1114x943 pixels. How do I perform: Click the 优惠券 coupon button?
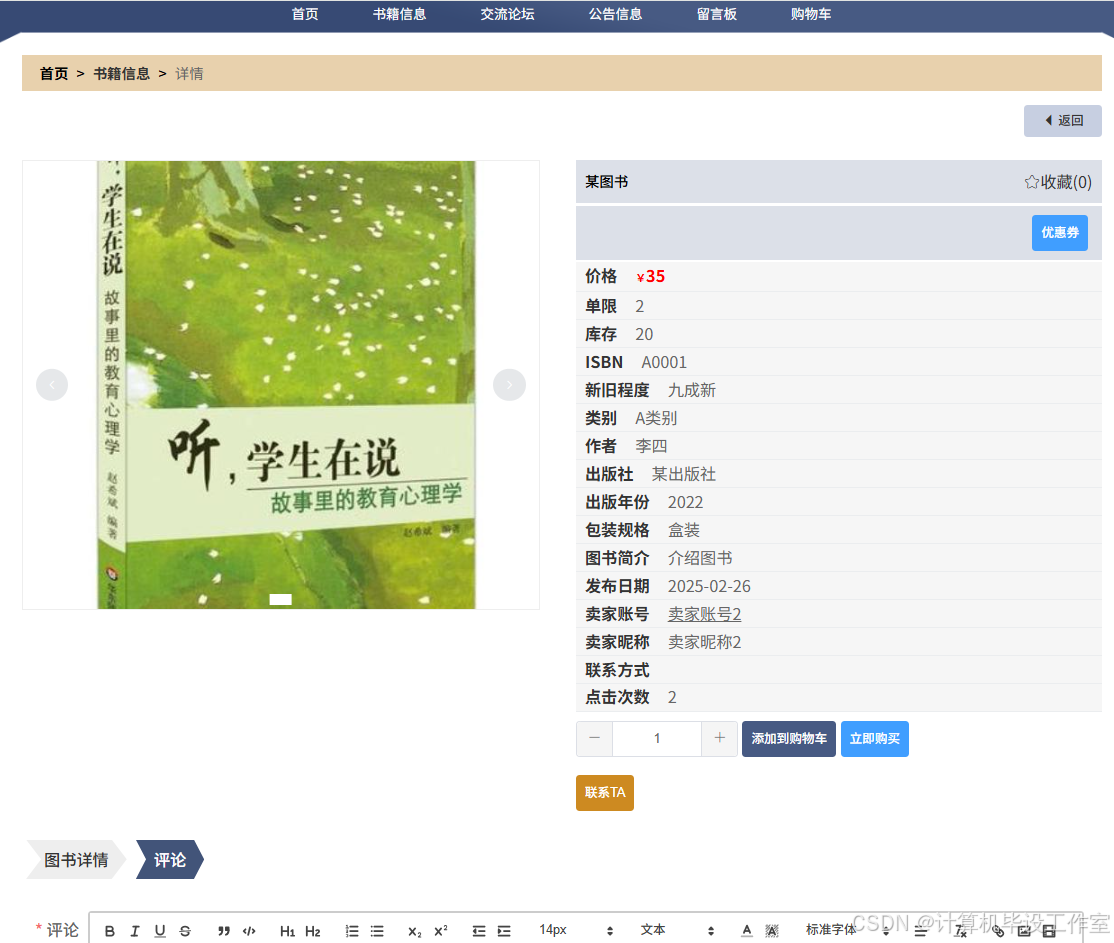point(1060,232)
